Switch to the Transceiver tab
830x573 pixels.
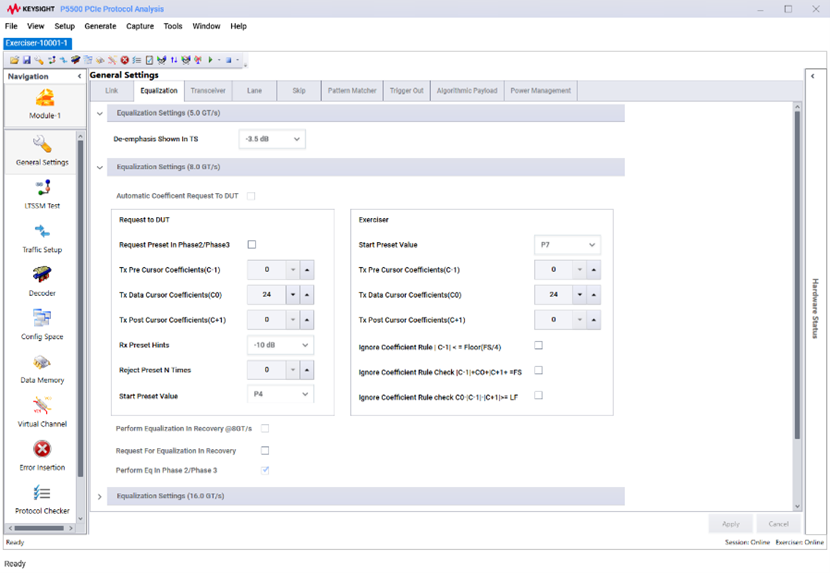pos(208,91)
